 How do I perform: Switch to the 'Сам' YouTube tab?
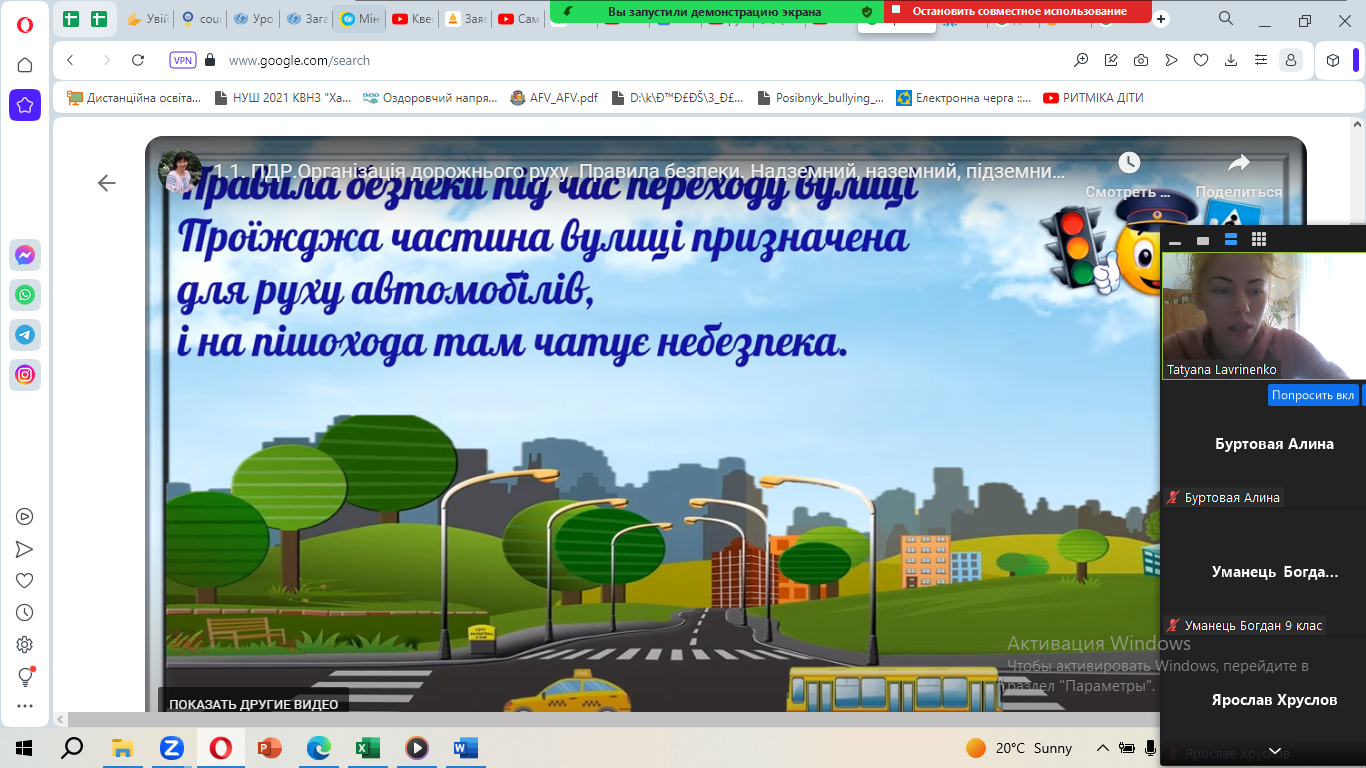pos(518,19)
